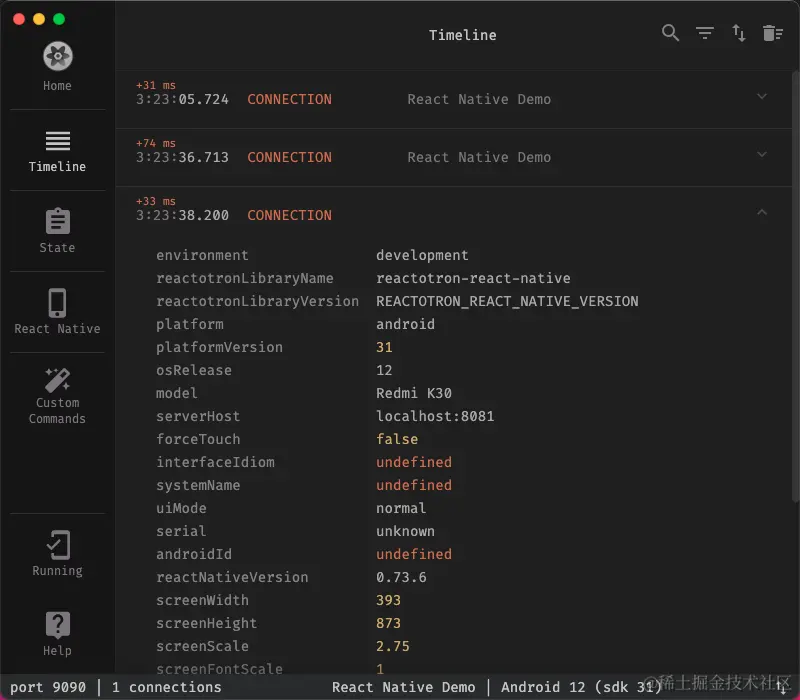Click 'Android 12 (sdk 31)' status text

pyautogui.click(x=581, y=687)
